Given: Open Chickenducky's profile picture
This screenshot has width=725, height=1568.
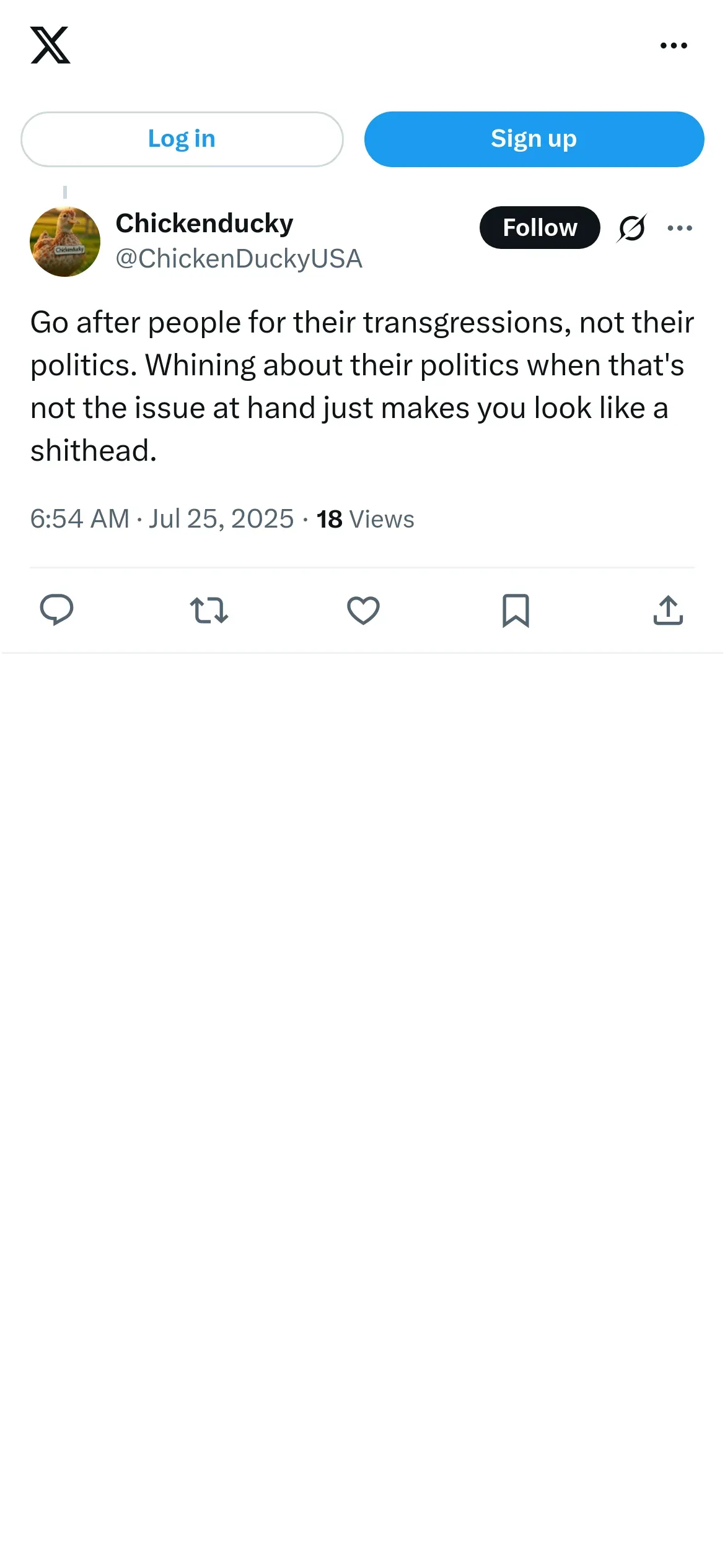Looking at the screenshot, I should coord(65,242).
